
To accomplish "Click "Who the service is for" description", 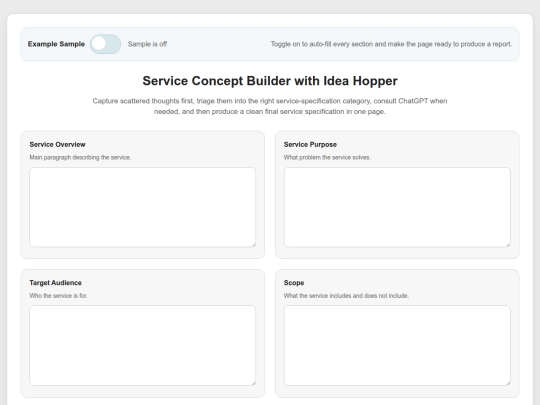I will click(x=59, y=295).
